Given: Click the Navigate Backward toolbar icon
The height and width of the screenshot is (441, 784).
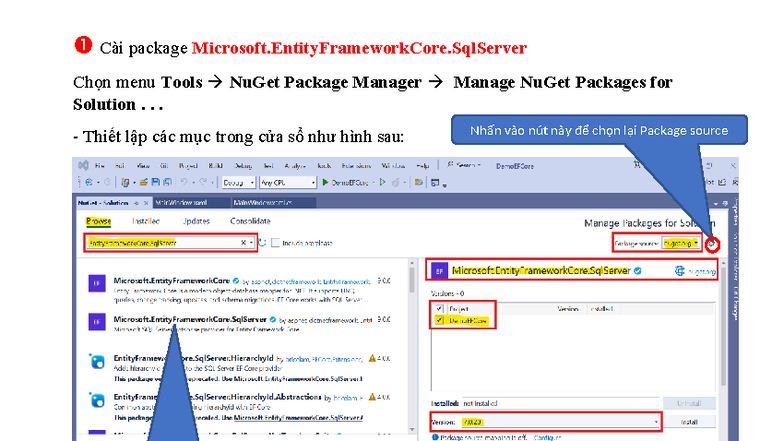Looking at the screenshot, I should point(89,182).
